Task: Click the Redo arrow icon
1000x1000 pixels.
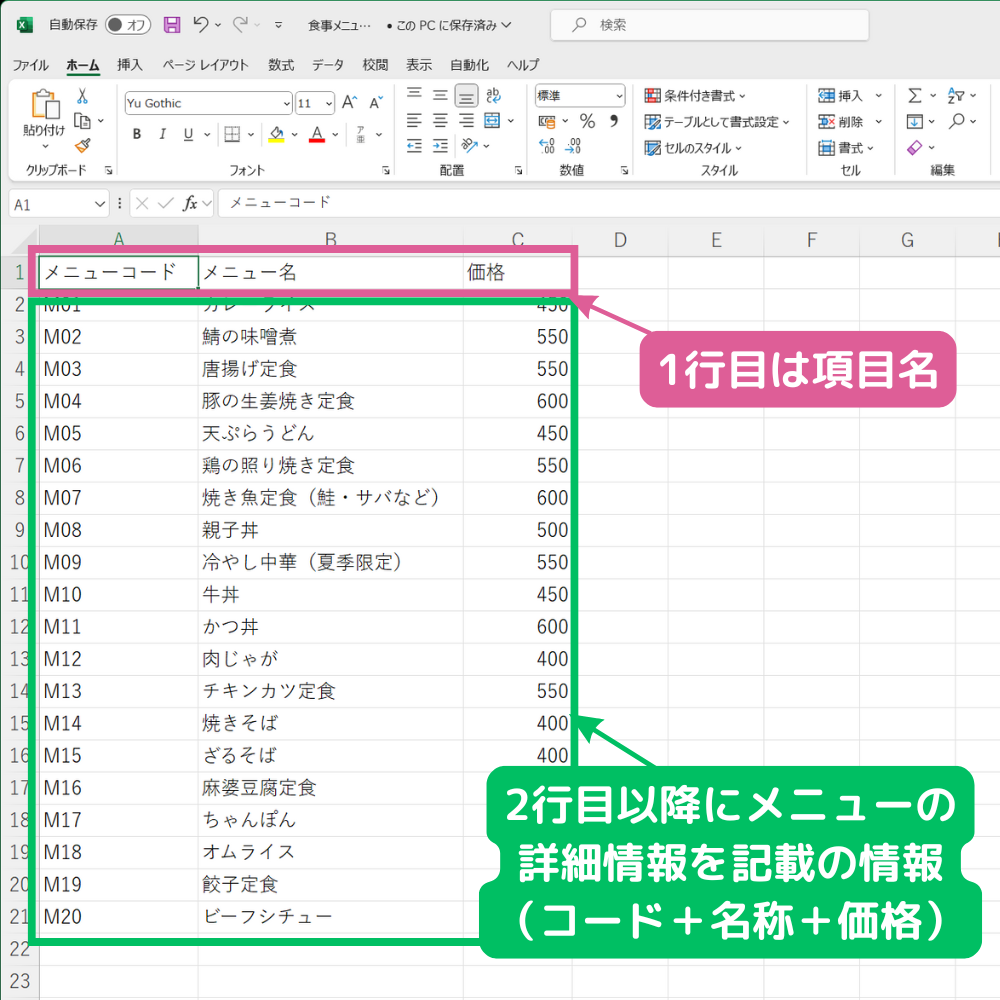Action: click(240, 25)
